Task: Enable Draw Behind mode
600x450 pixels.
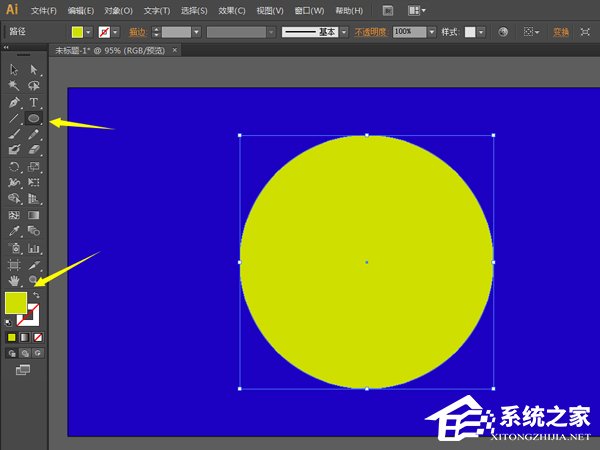Action: [25, 353]
